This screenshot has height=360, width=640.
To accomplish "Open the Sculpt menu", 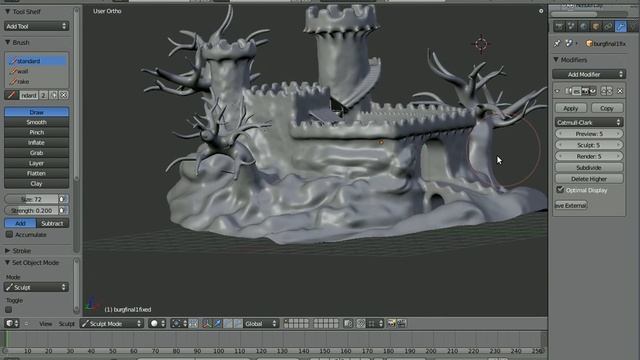I will [67, 324].
